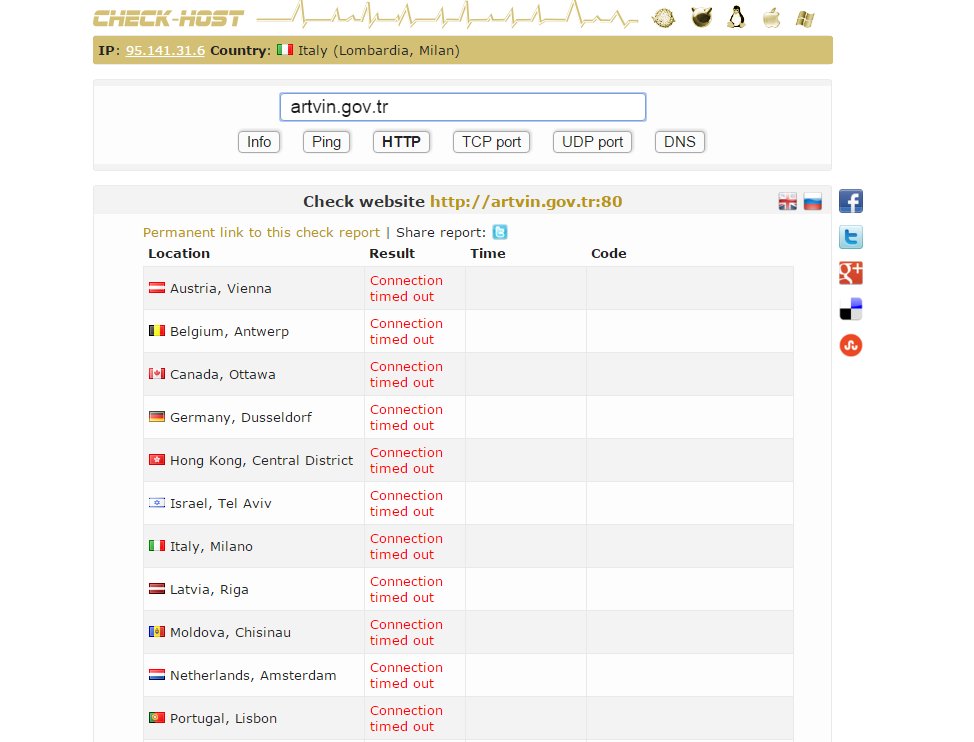This screenshot has width=974, height=742.
Task: Select the Portugal, Lisbon location text
Action: [x=224, y=718]
